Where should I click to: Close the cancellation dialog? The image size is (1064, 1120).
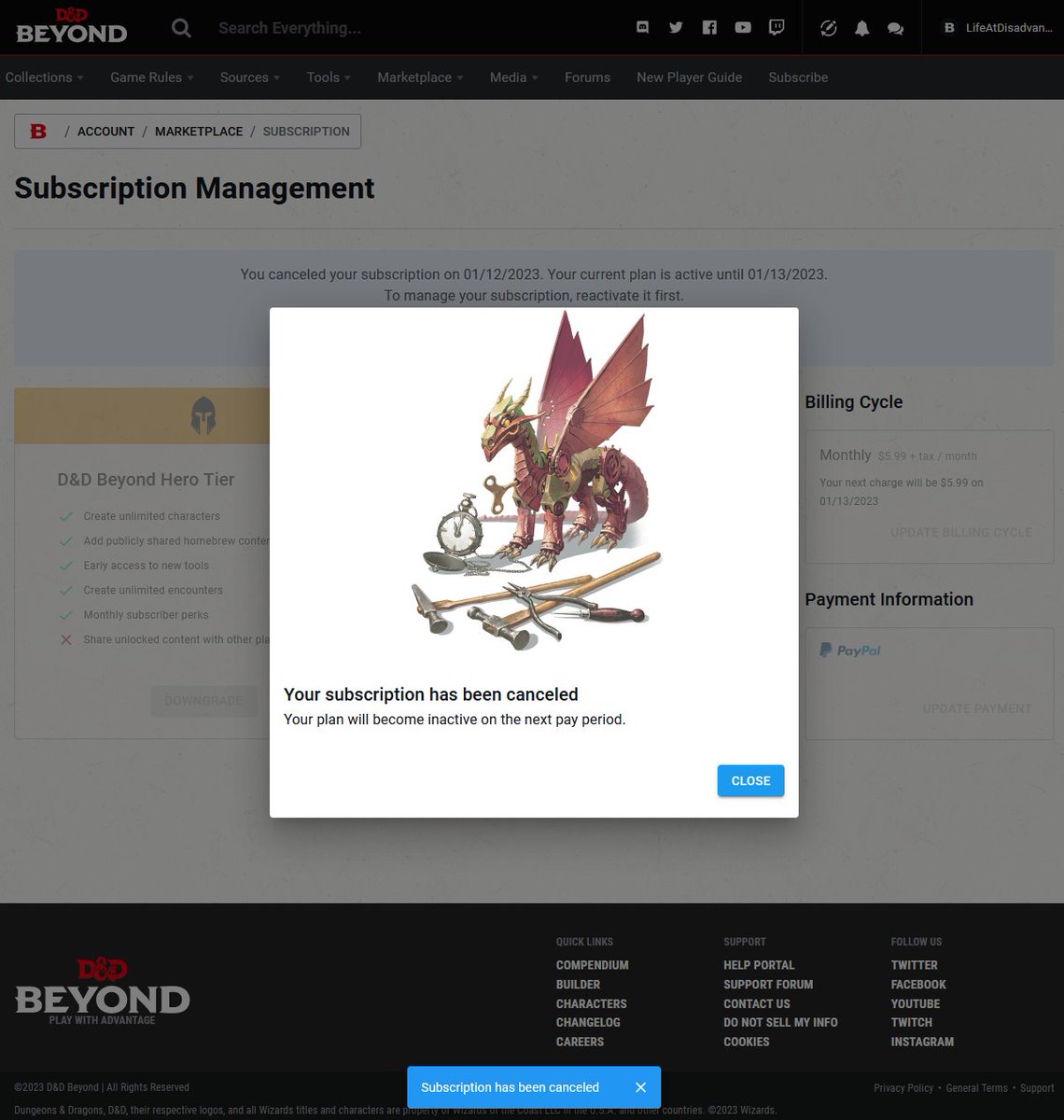[750, 781]
